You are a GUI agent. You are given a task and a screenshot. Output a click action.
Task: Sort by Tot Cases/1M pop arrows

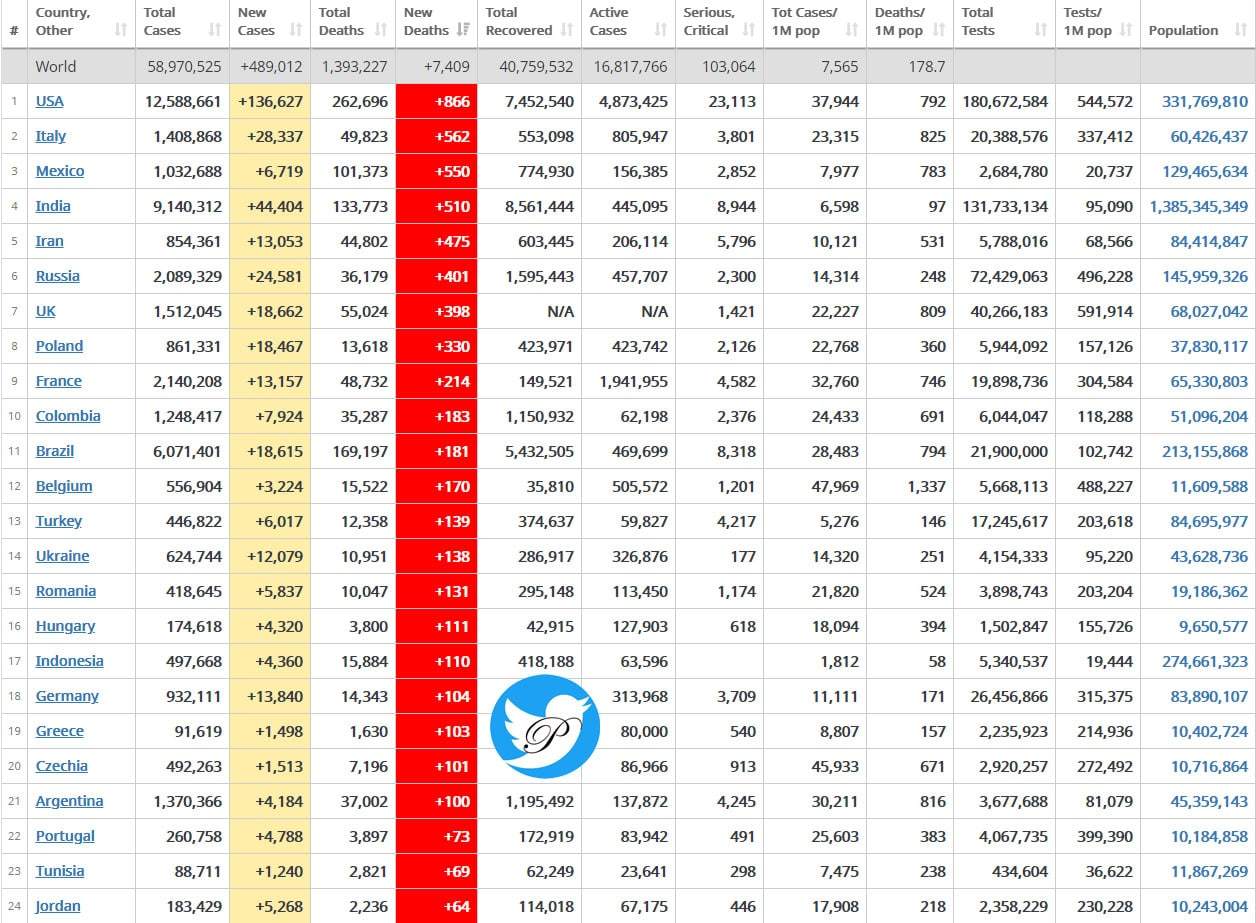tap(852, 30)
